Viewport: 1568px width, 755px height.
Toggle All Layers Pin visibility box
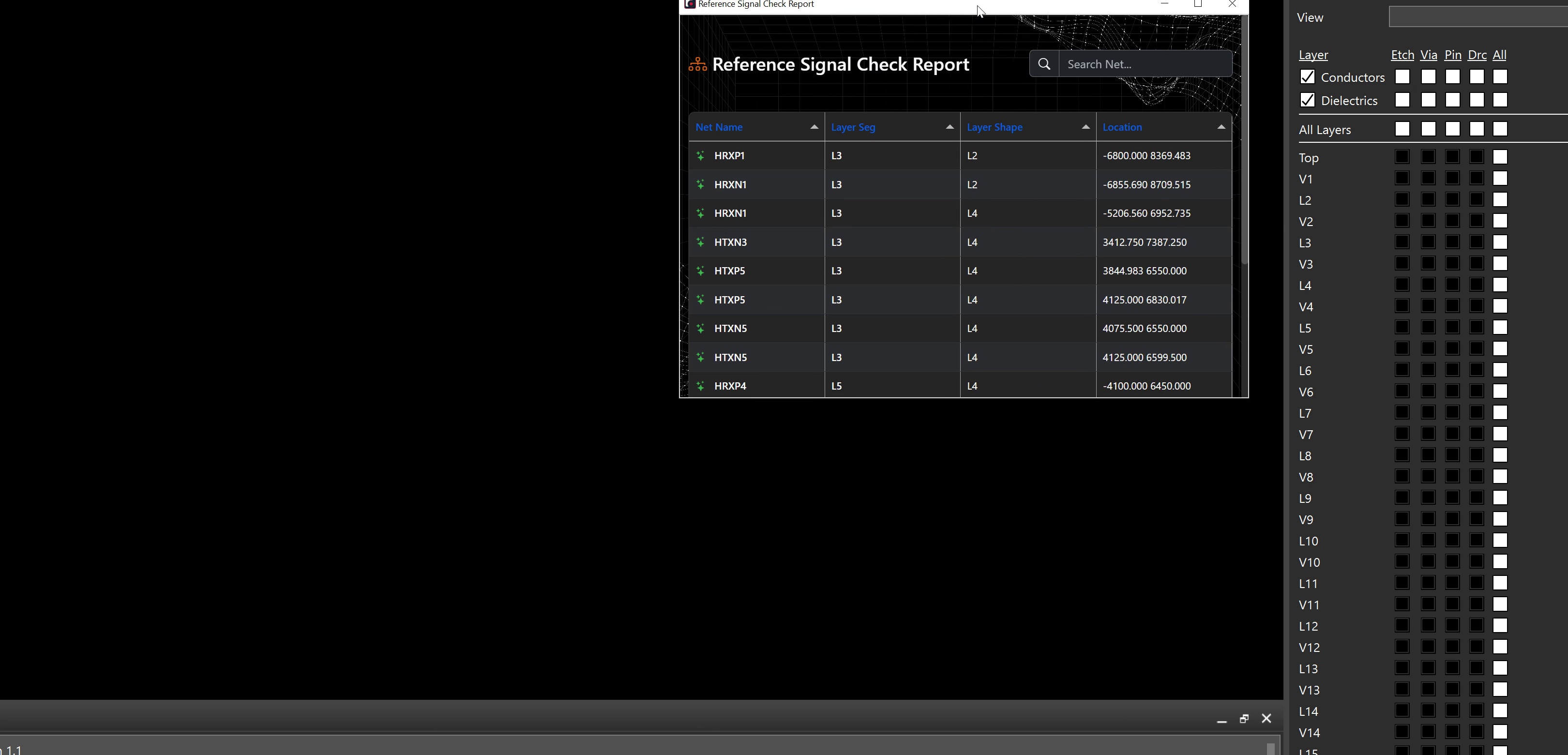pos(1453,129)
